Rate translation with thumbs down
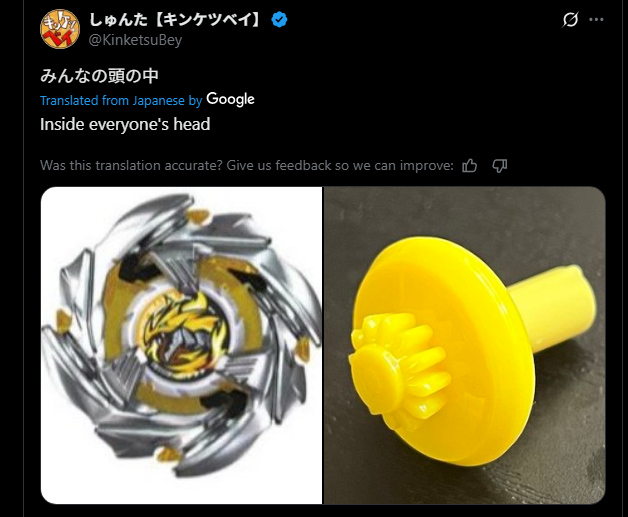This screenshot has width=628, height=517. (499, 165)
